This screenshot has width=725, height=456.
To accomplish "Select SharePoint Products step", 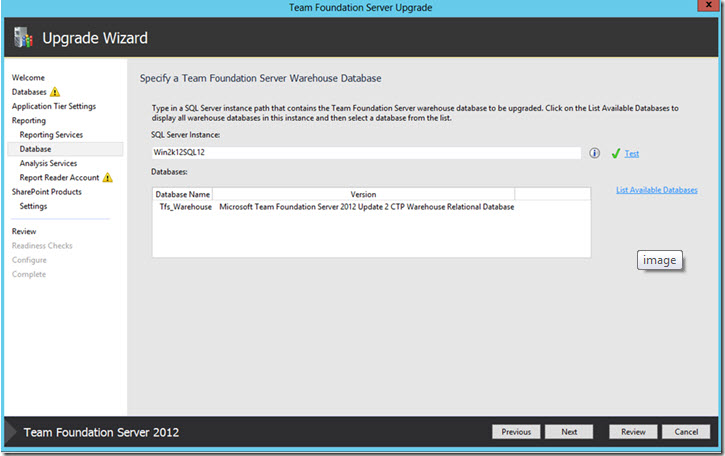I will tap(46, 192).
